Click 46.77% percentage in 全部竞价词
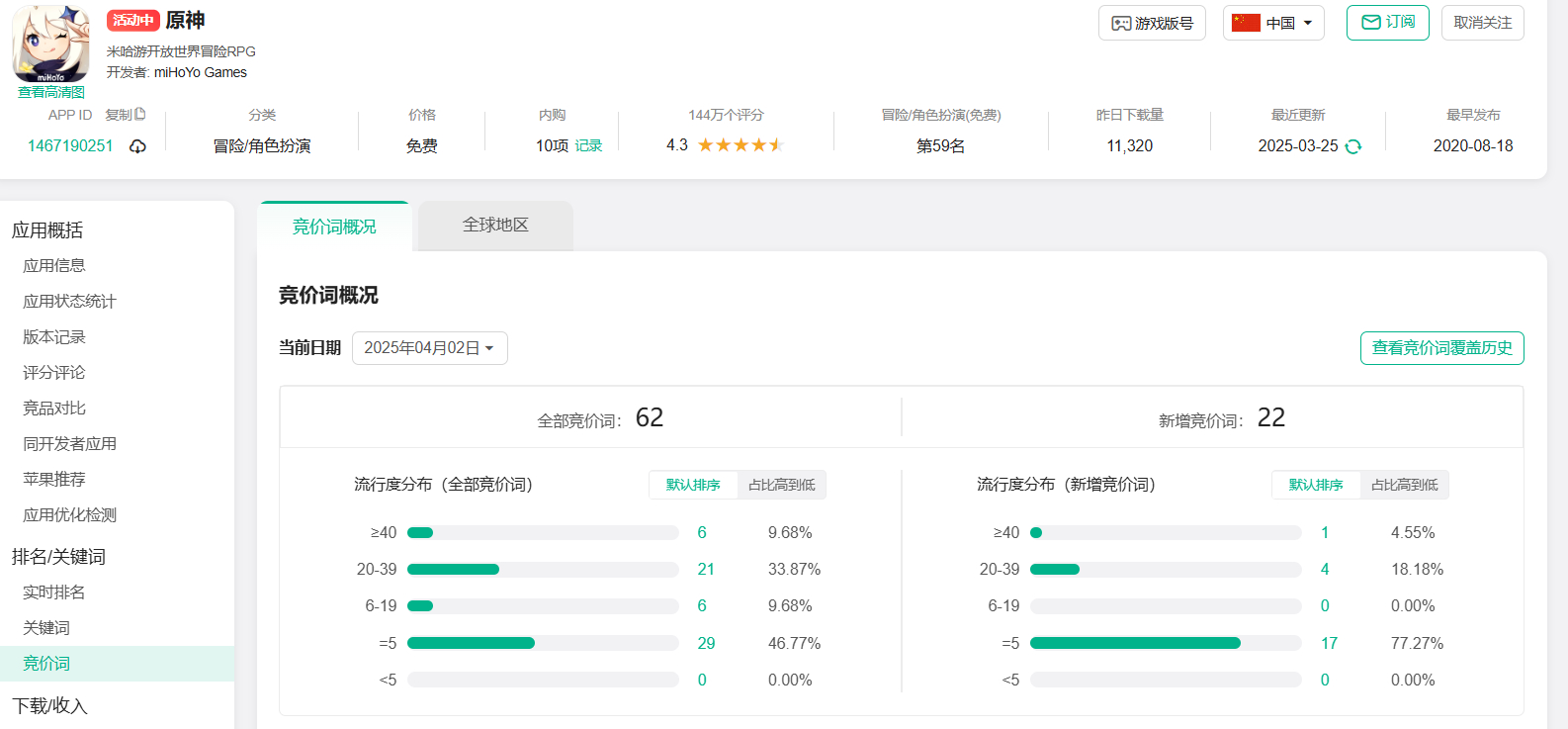The height and width of the screenshot is (729, 1568). [795, 643]
